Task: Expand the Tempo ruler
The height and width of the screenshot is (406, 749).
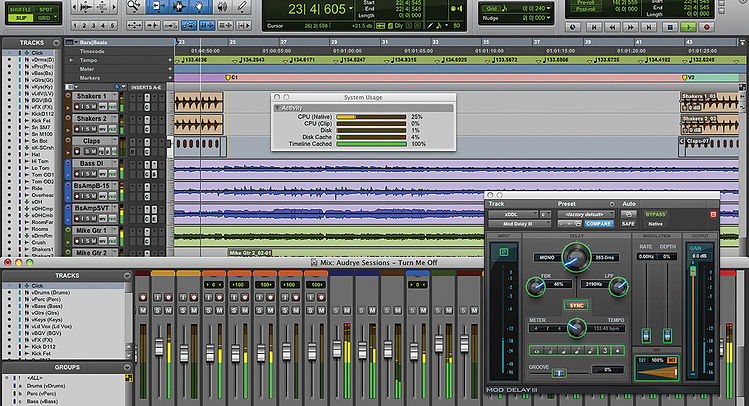Action: (71, 60)
